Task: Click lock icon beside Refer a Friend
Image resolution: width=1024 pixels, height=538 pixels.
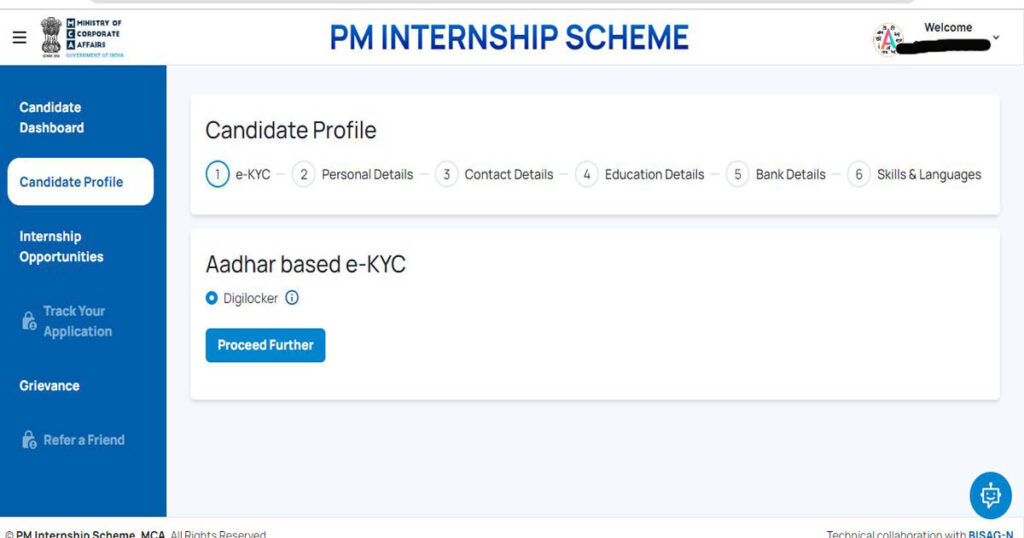Action: coord(29,439)
